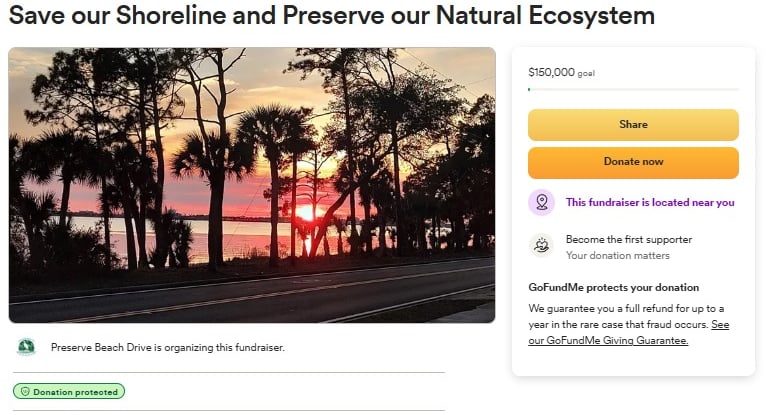Click the fundraiser goal progress bar
Image resolution: width=766 pixels, height=415 pixels.
[633, 90]
